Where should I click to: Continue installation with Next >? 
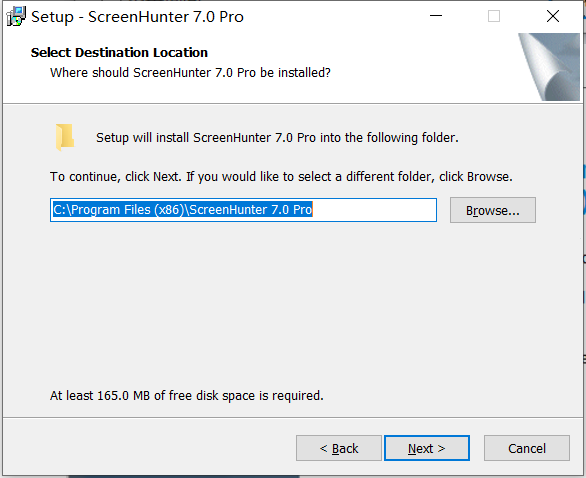tap(427, 448)
